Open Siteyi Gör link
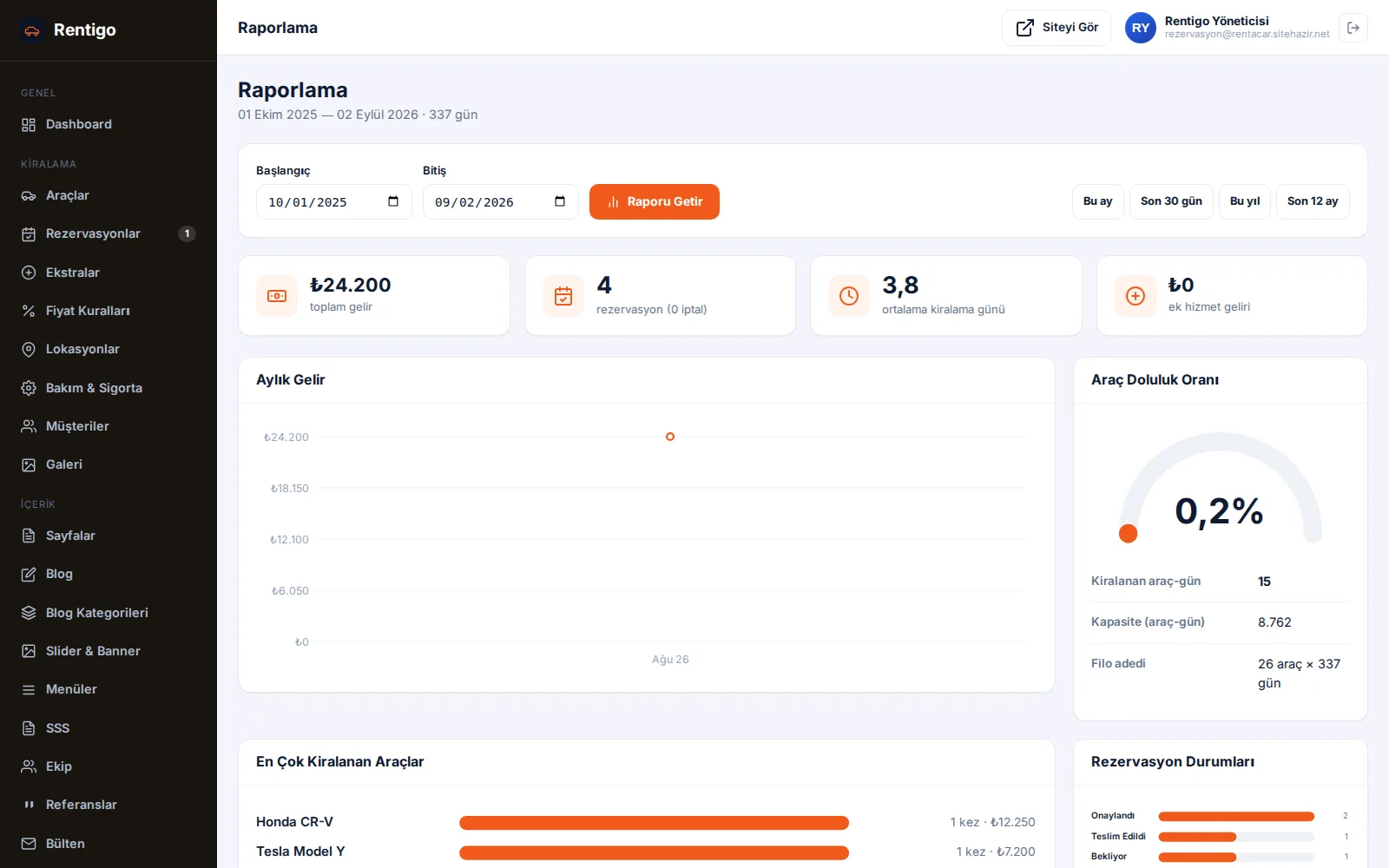The width and height of the screenshot is (1389, 868). click(1057, 28)
